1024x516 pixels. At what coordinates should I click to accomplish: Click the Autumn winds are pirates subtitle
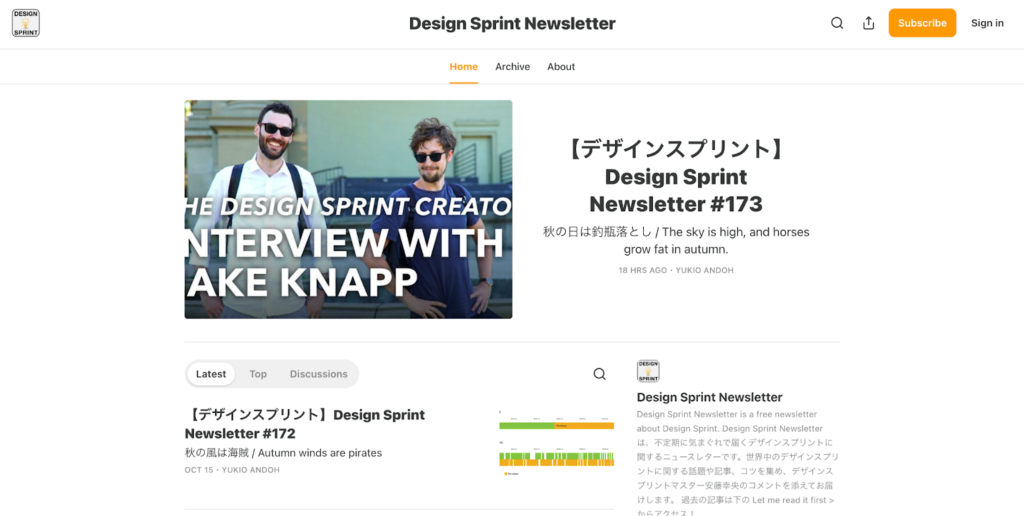click(283, 453)
